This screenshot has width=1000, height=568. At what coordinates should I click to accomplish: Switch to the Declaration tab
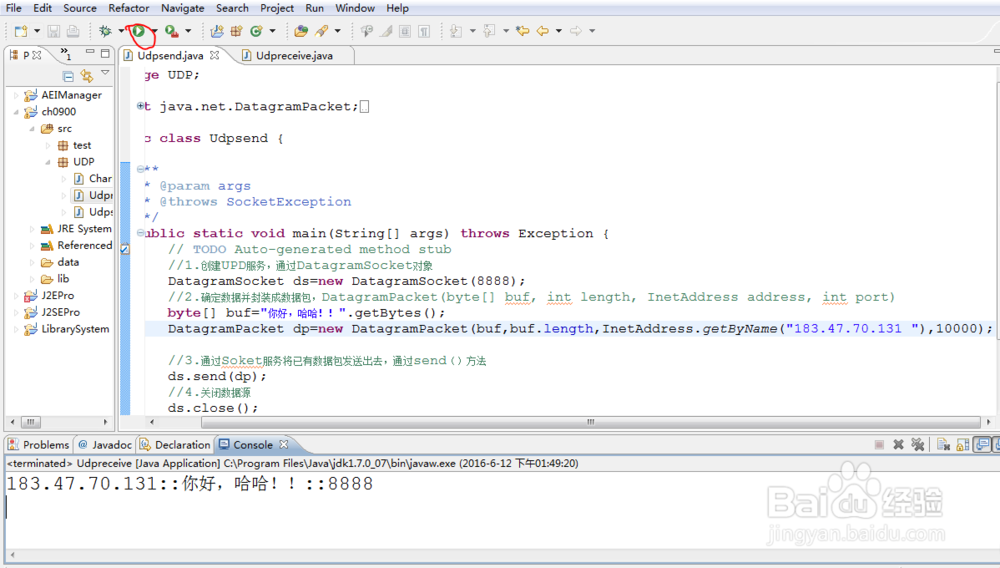pos(175,444)
